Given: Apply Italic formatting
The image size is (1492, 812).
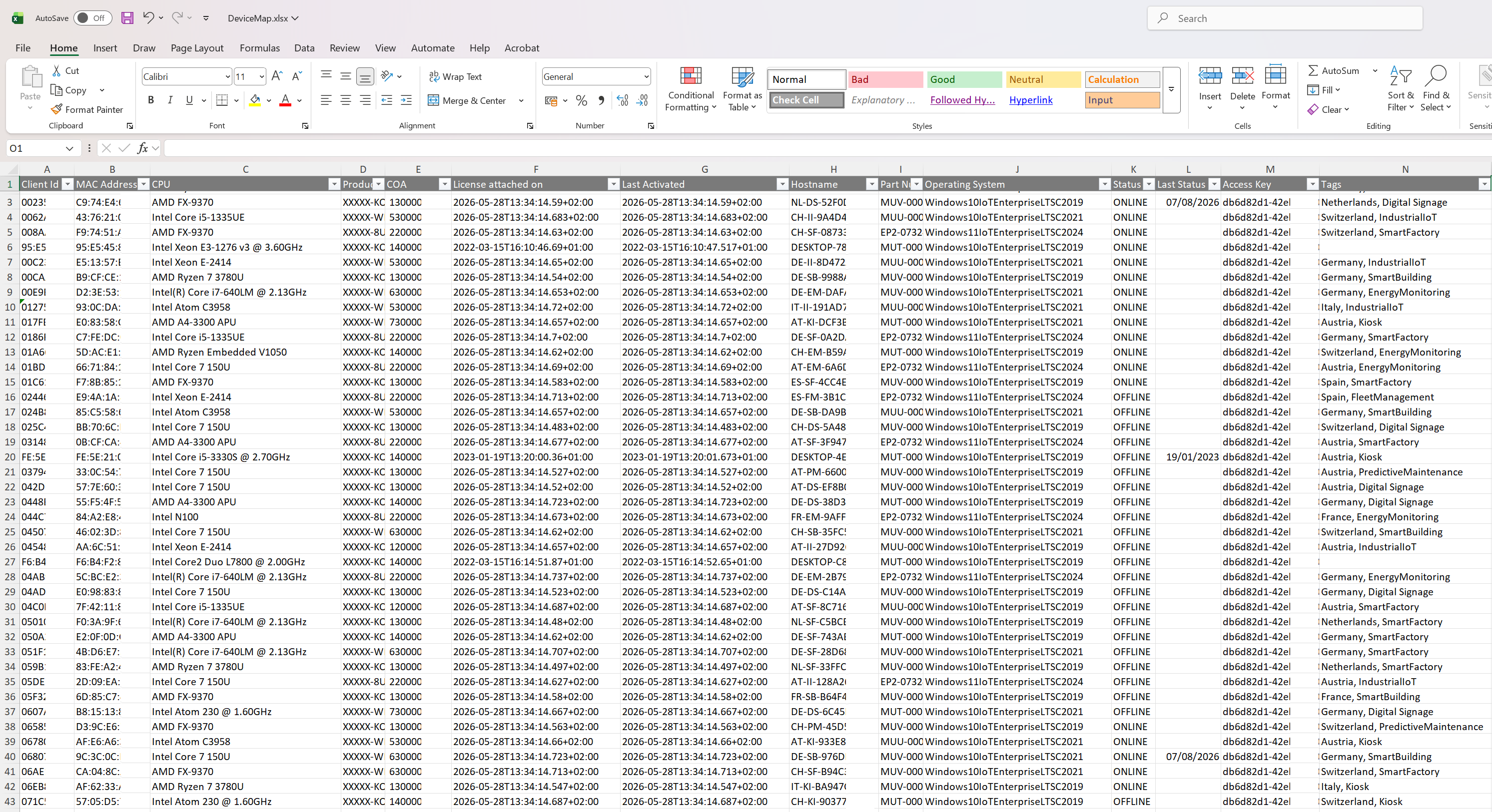Looking at the screenshot, I should [x=170, y=100].
